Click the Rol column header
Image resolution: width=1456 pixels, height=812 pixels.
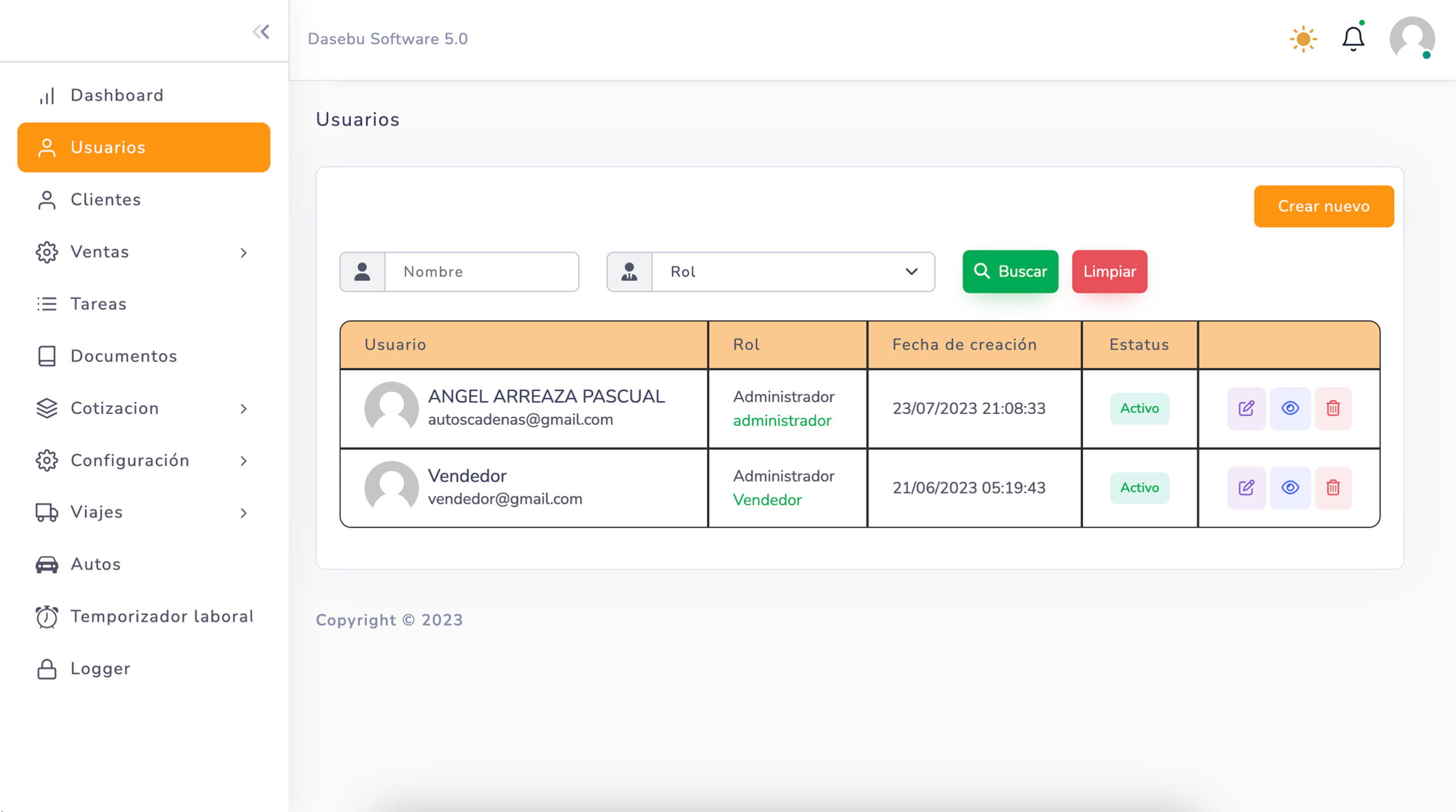[788, 345]
